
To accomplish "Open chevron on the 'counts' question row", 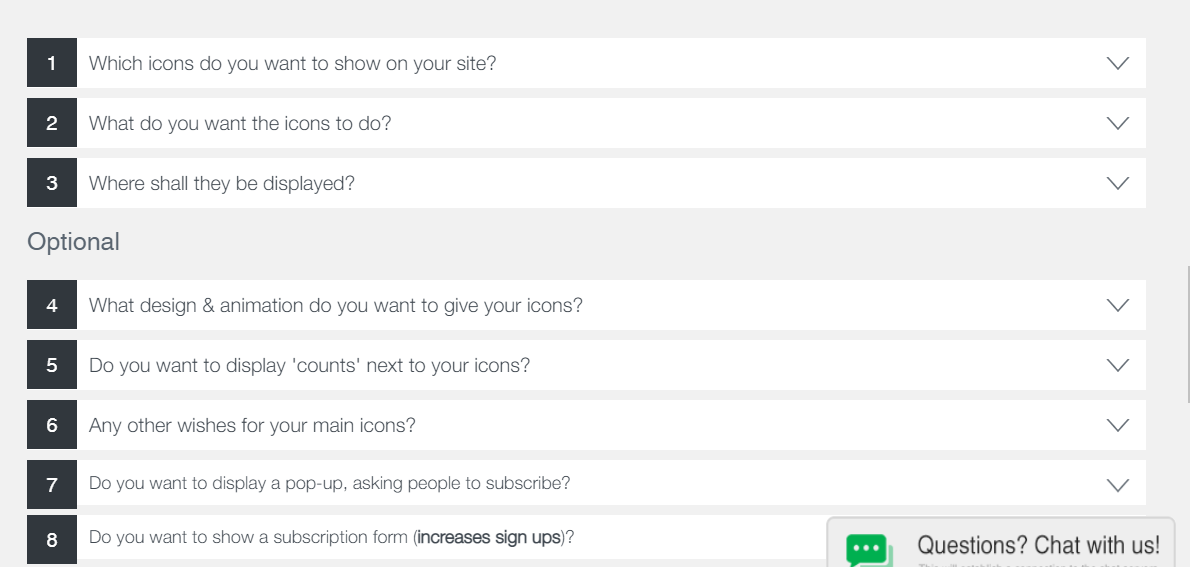I will coord(1118,365).
